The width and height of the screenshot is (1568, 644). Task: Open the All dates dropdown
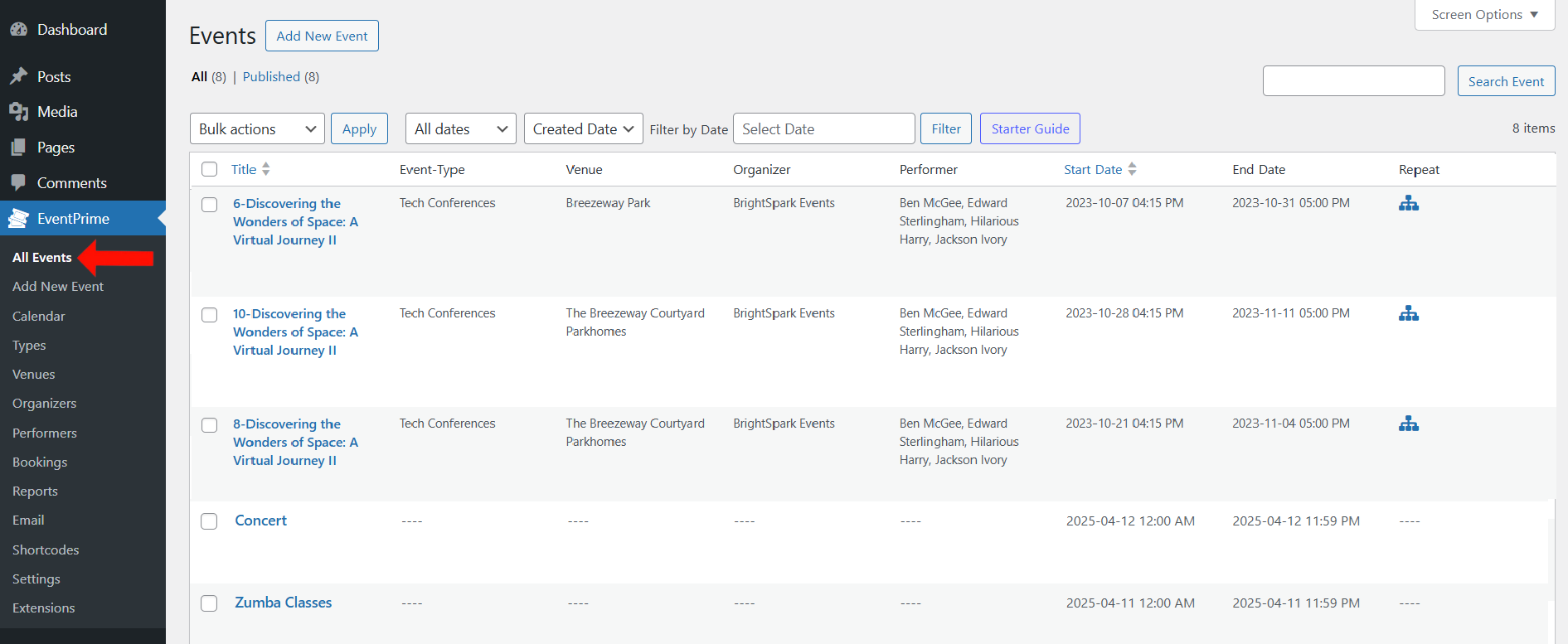[460, 128]
